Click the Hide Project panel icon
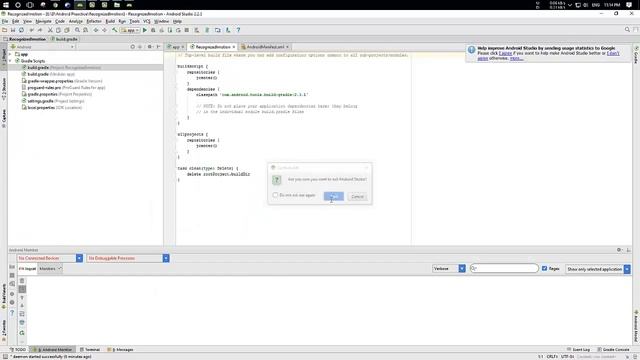Viewport: 640px width, 360px height. 159,47
